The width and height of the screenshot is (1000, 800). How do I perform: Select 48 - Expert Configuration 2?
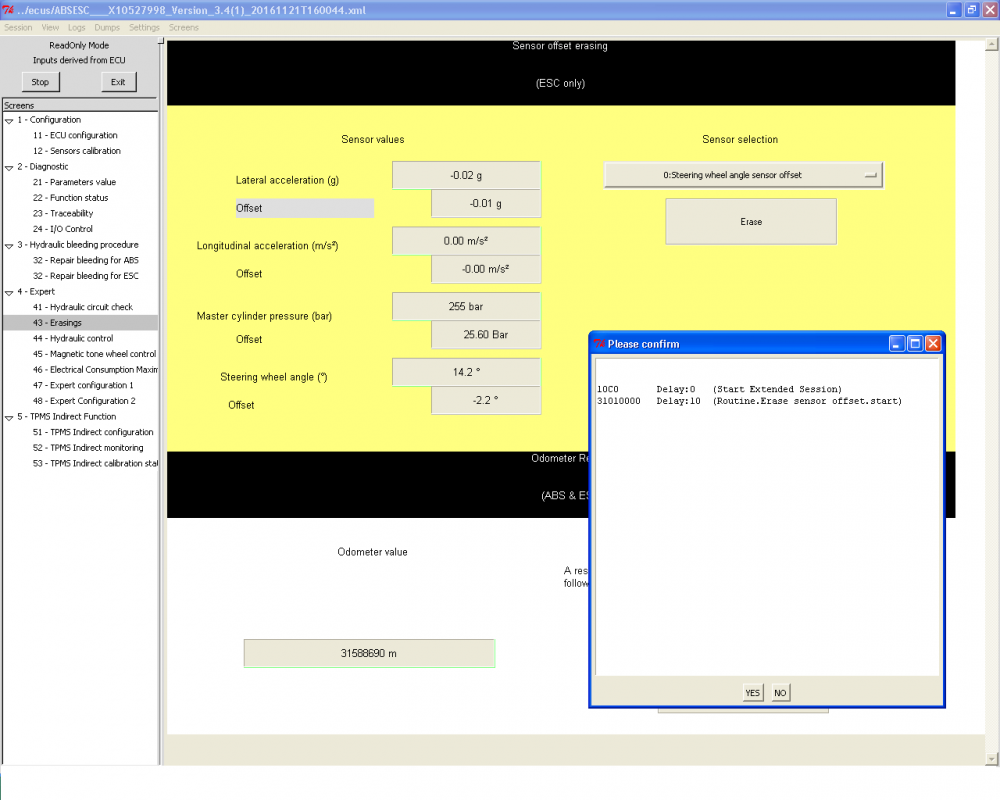[x=84, y=401]
